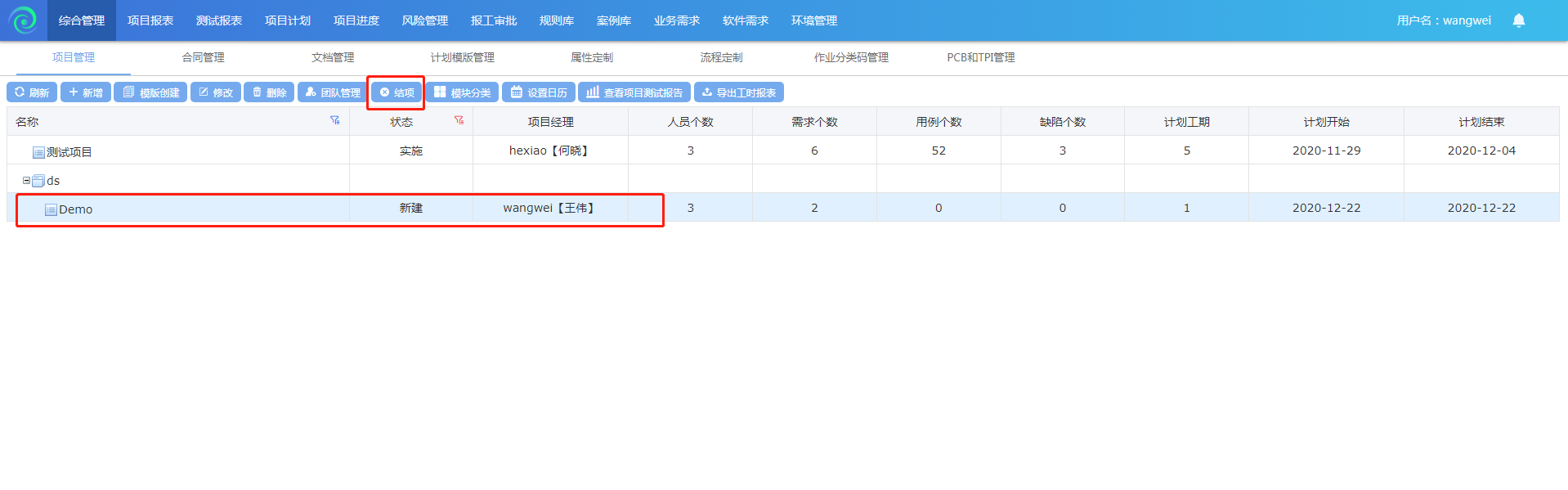
Task: Click the 结项 close-project button
Action: coord(396,92)
